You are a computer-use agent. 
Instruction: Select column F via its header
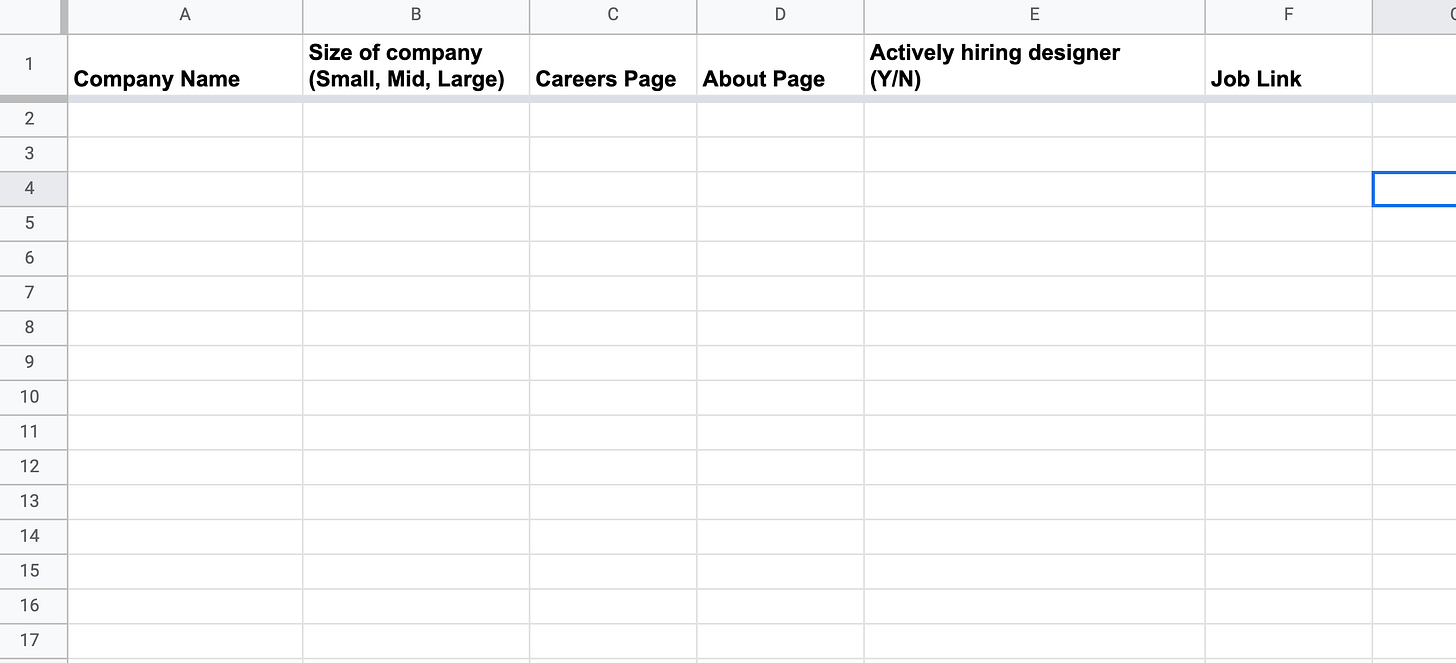[x=1288, y=15]
